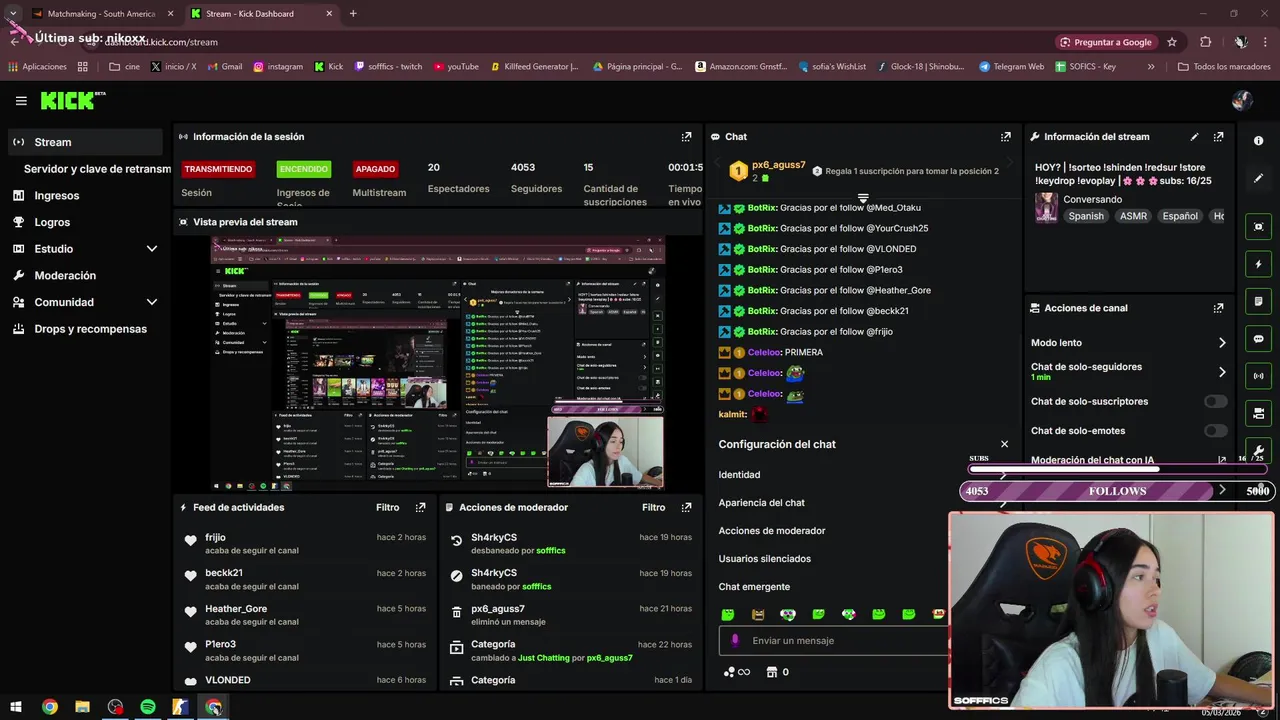This screenshot has width=1280, height=720.
Task: Bookmark this page with the star icon
Action: [x=1172, y=42]
